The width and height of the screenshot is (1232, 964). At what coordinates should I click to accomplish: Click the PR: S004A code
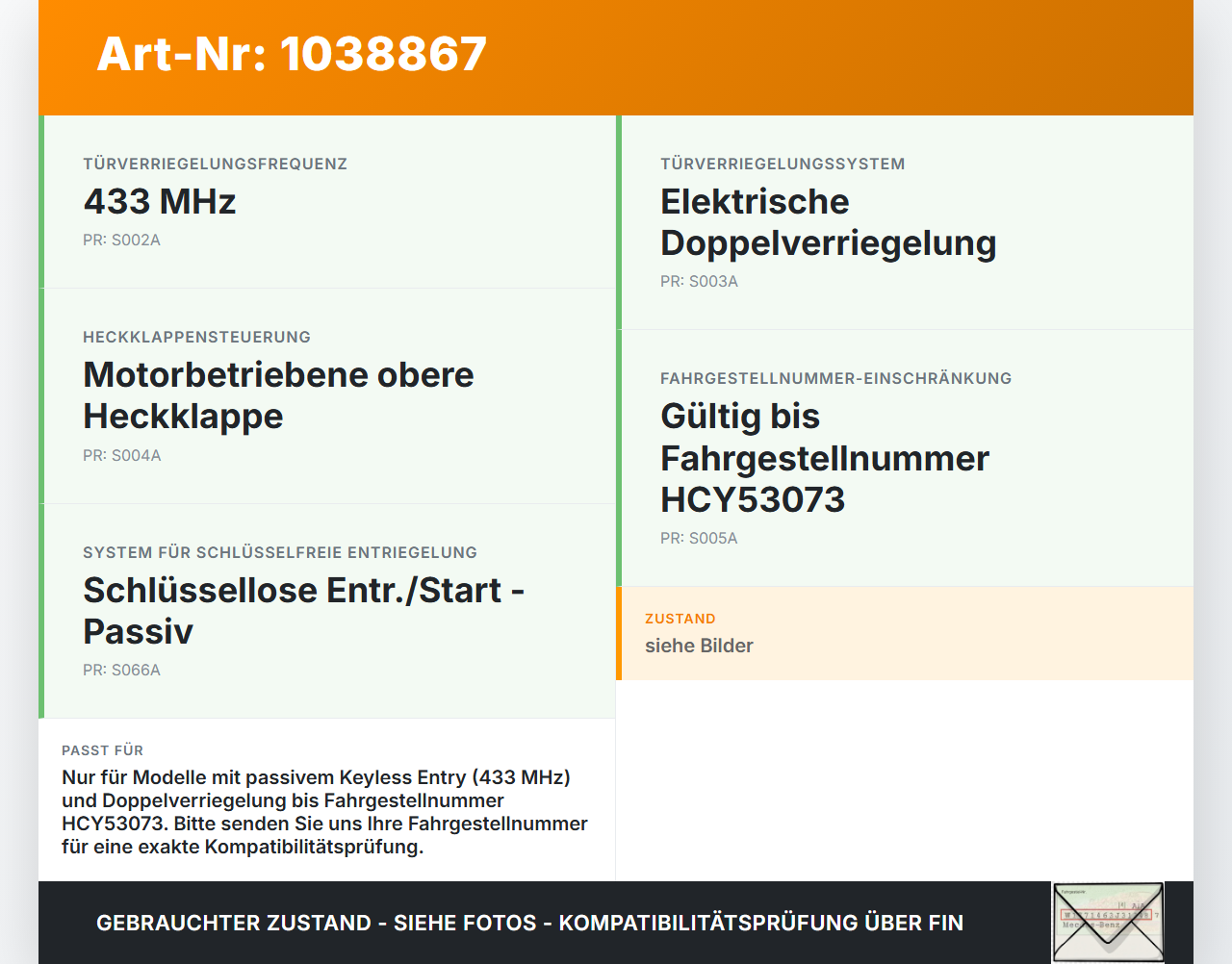point(121,455)
